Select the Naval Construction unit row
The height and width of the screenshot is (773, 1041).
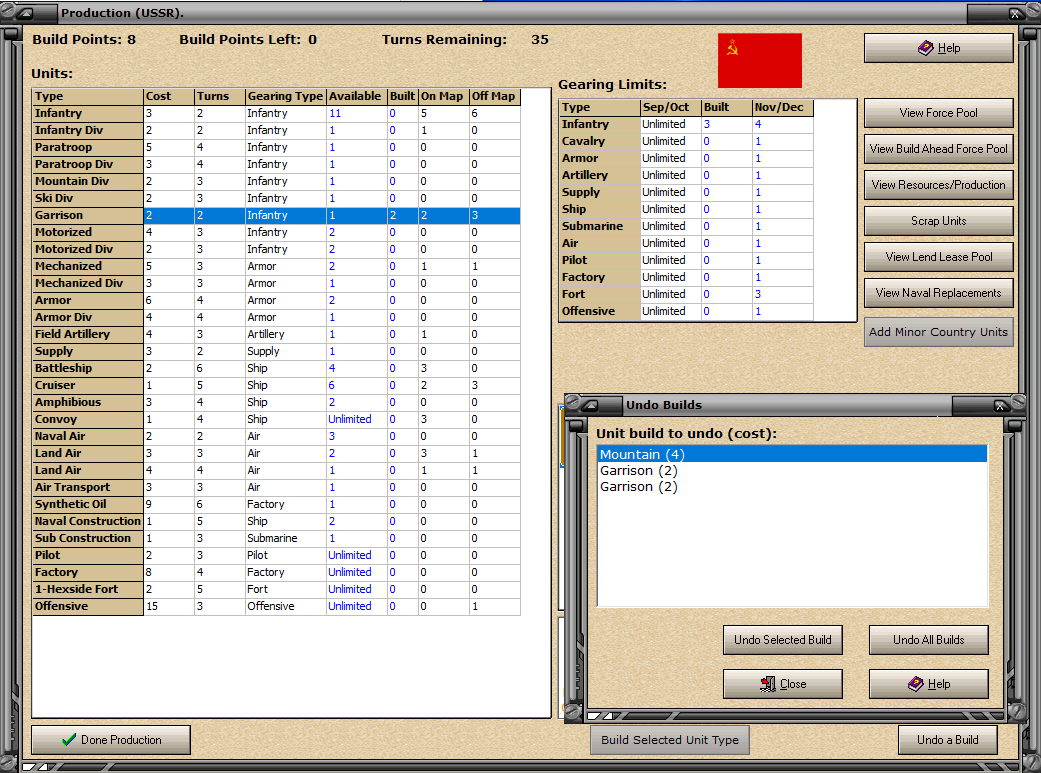(276, 521)
